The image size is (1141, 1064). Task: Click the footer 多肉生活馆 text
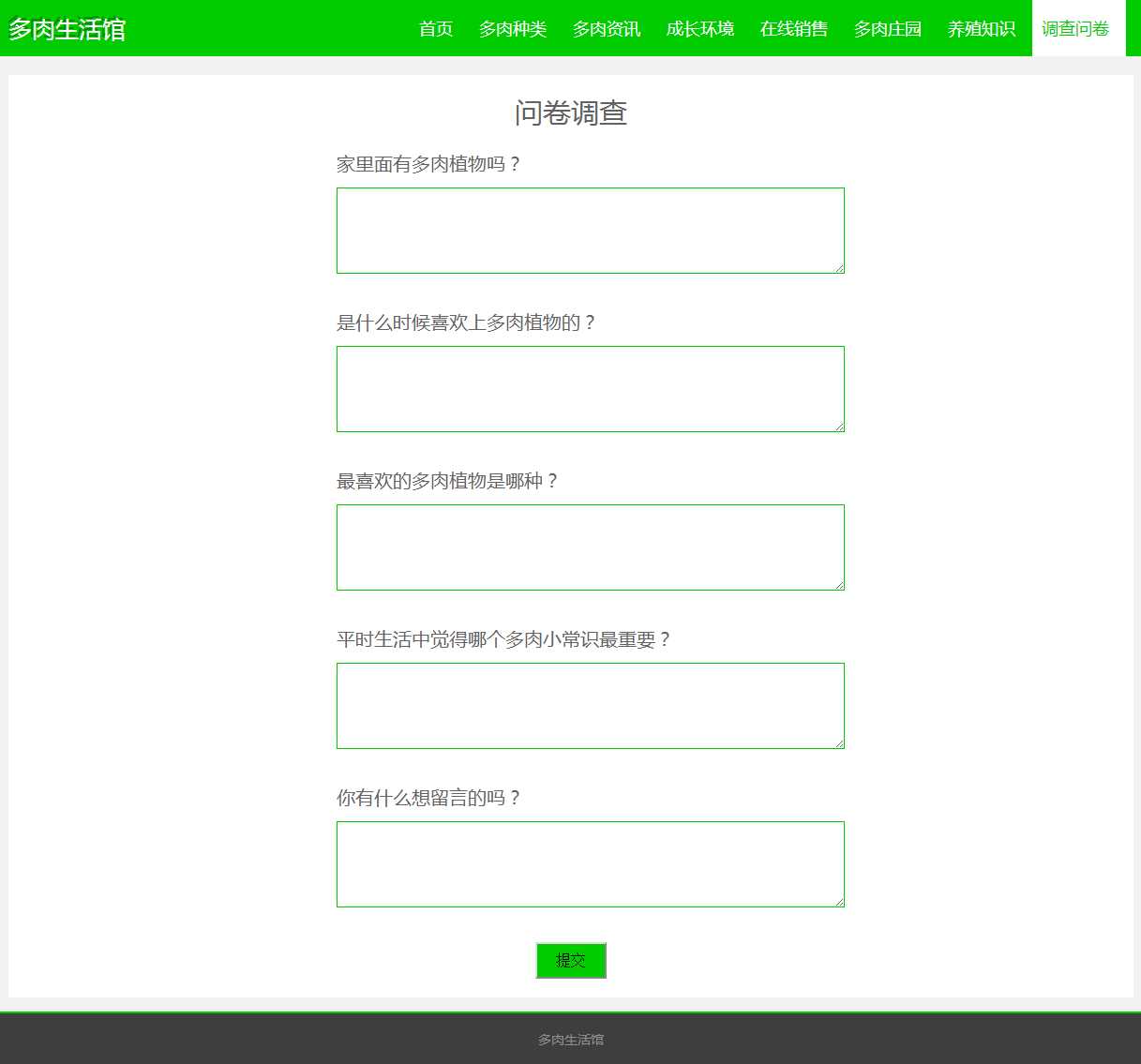(x=570, y=1040)
